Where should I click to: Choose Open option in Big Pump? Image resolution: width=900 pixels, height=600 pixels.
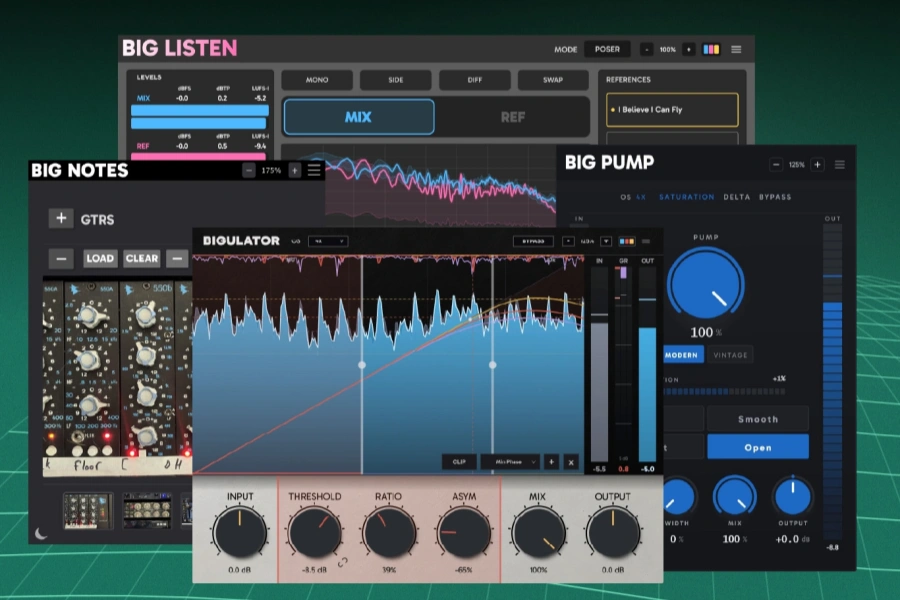(758, 447)
